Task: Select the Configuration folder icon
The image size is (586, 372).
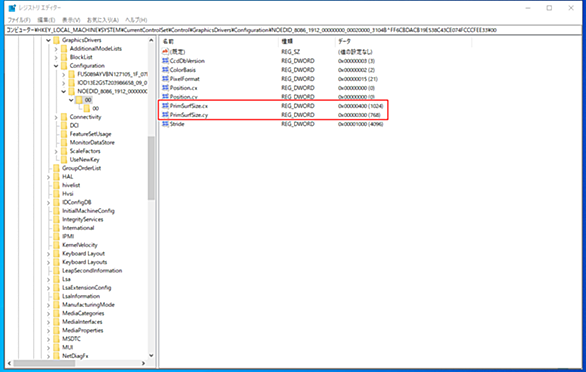Action: (x=64, y=66)
